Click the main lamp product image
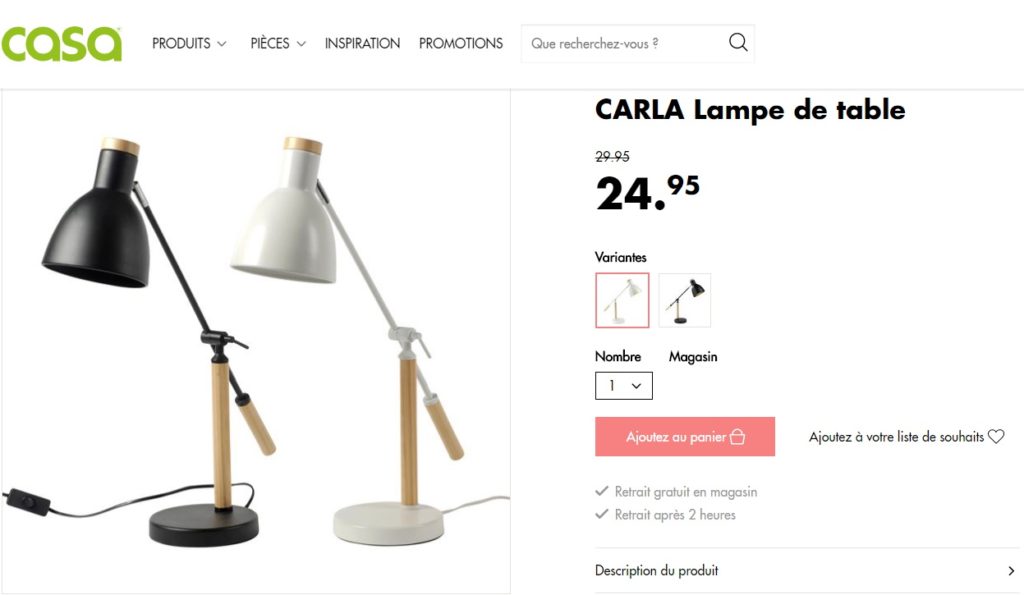The width and height of the screenshot is (1024, 595). (x=255, y=341)
